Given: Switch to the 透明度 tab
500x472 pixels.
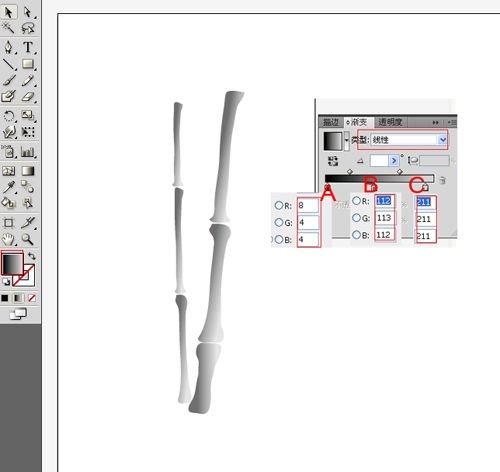Looking at the screenshot, I should (x=390, y=122).
